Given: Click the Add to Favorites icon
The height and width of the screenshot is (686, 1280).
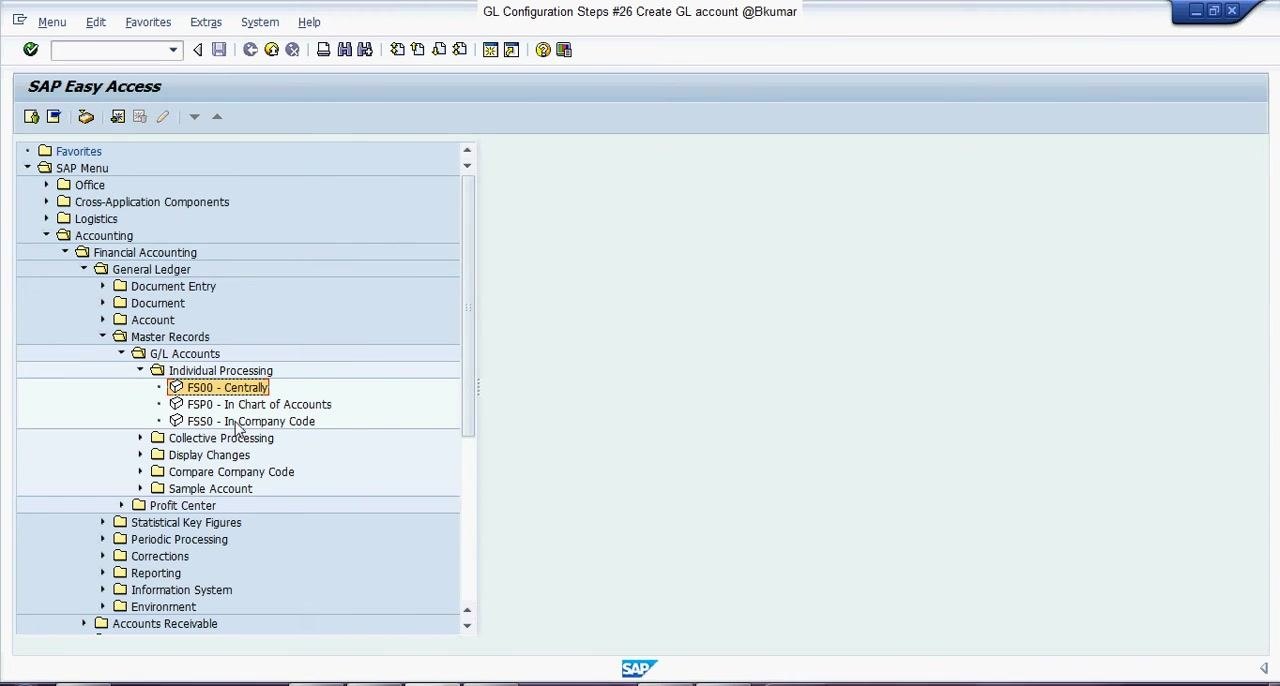Looking at the screenshot, I should tap(118, 117).
